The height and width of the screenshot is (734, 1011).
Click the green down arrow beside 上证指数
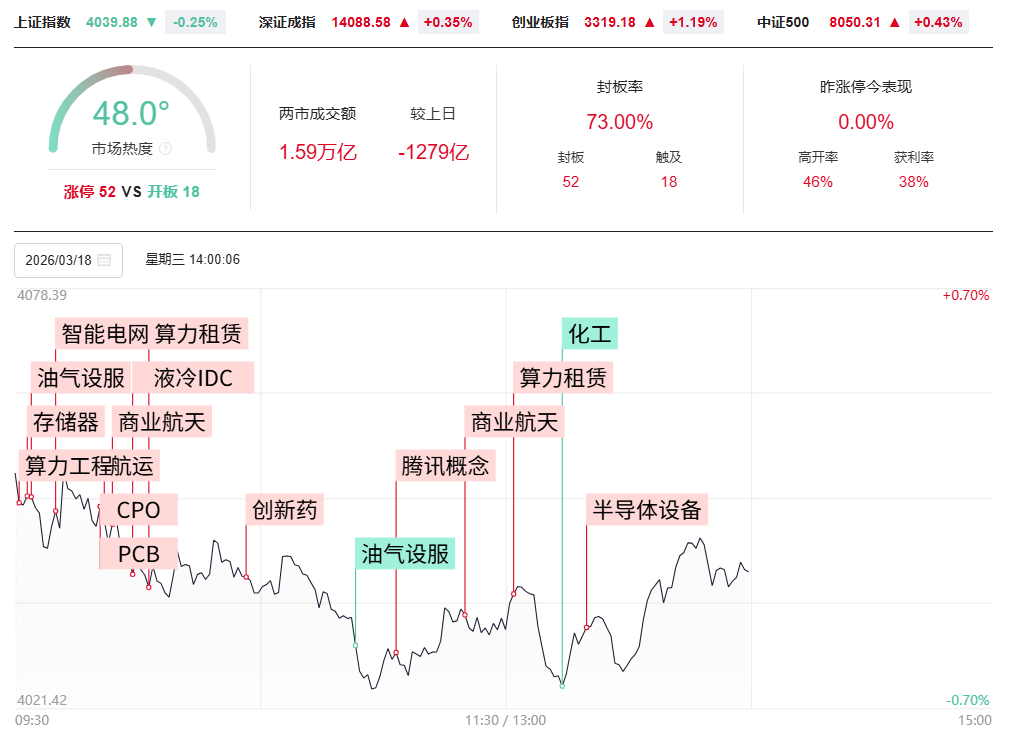tap(151, 22)
